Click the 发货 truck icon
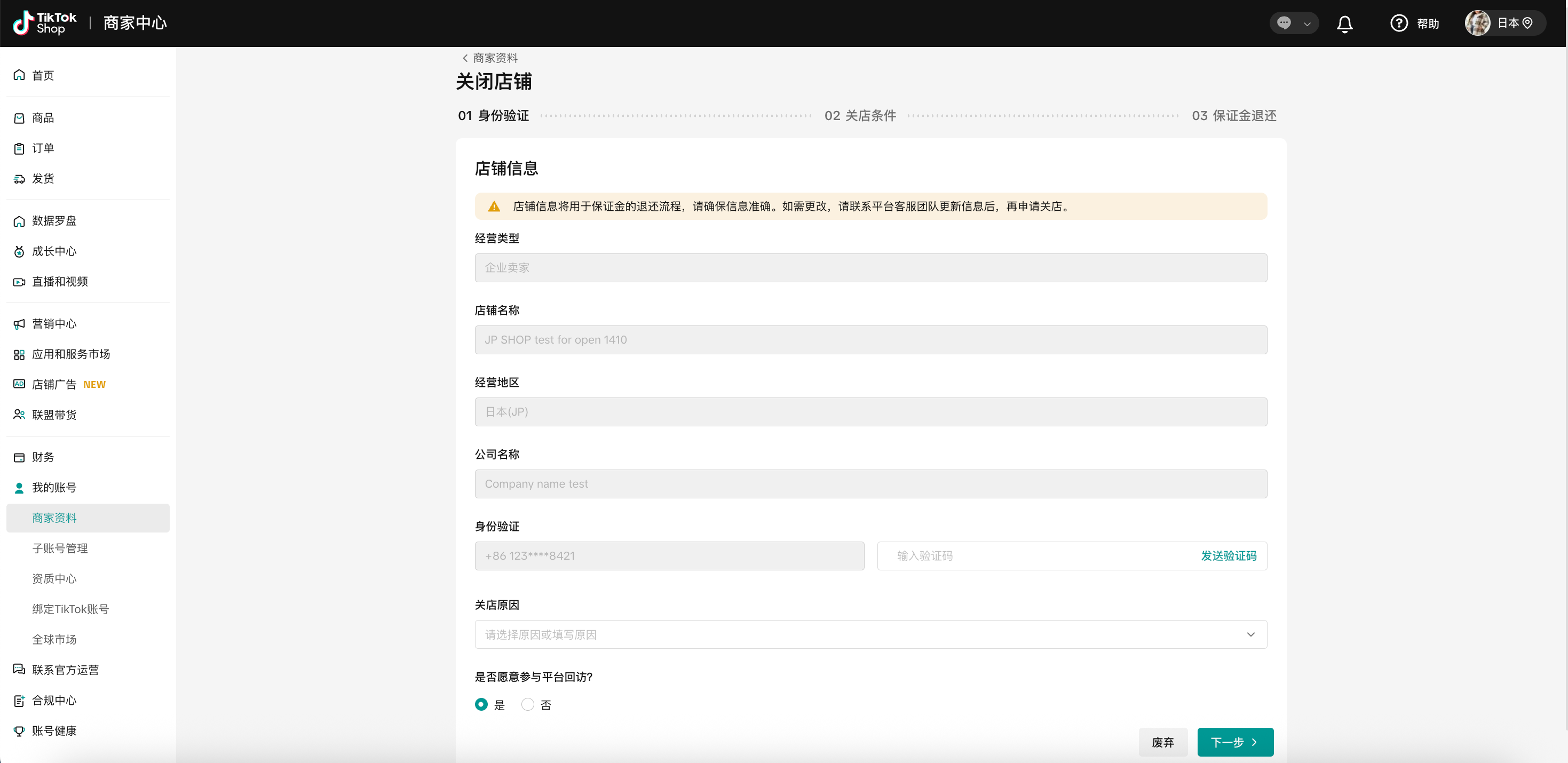Viewport: 1568px width, 763px height. 19,179
